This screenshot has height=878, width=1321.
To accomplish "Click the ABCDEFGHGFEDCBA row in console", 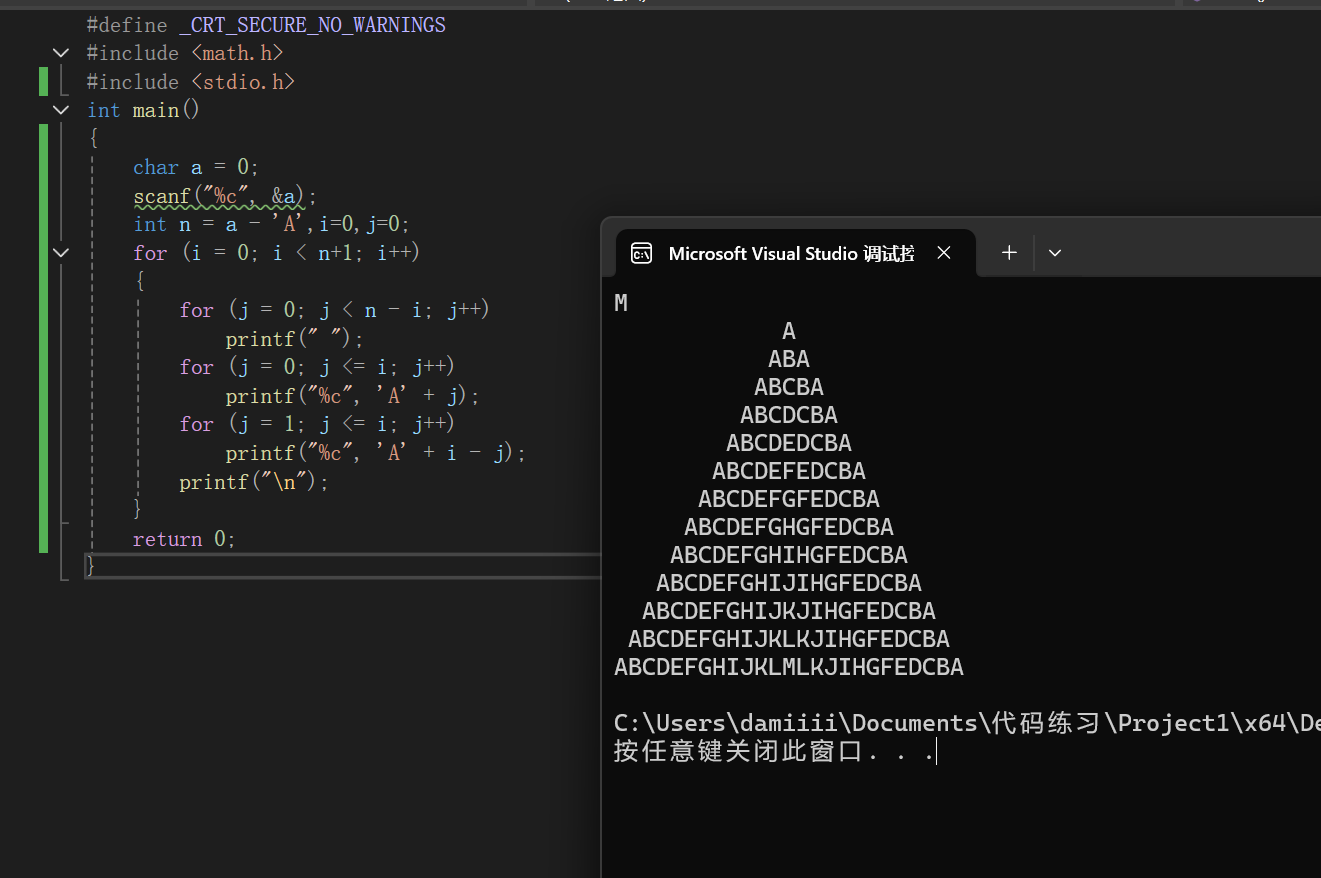I will [789, 527].
